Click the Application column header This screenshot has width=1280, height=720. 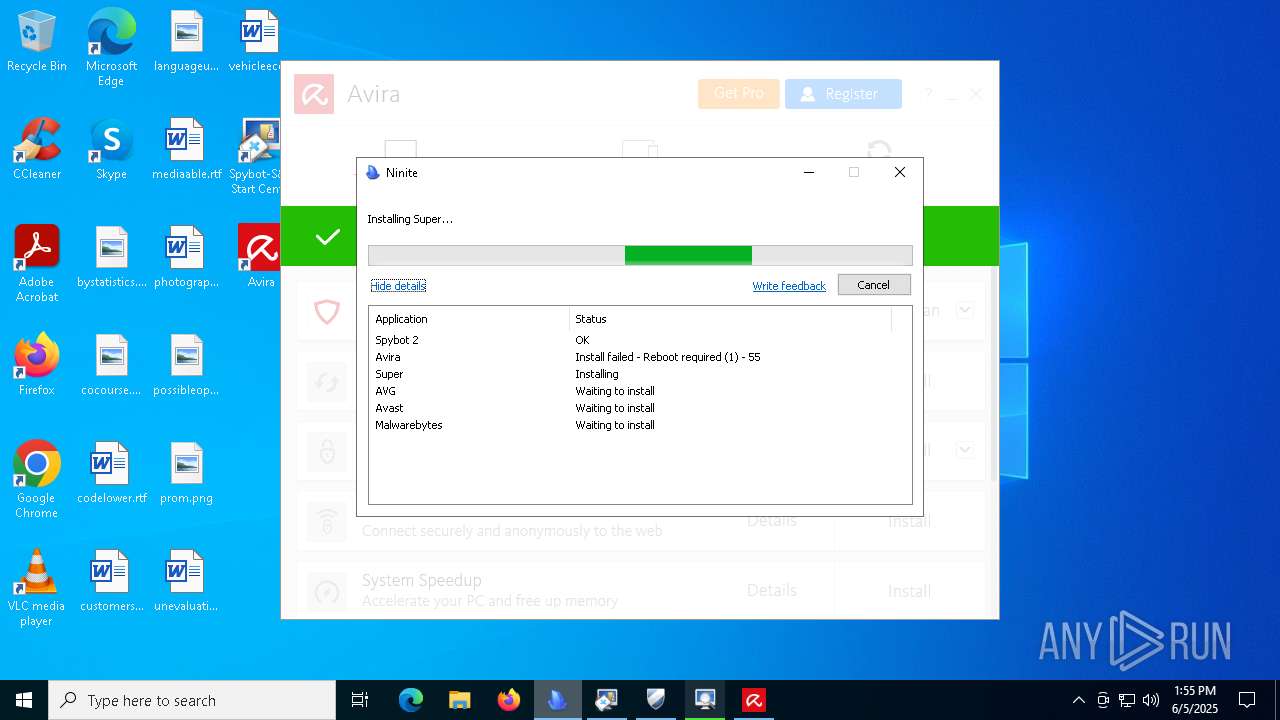click(x=469, y=319)
